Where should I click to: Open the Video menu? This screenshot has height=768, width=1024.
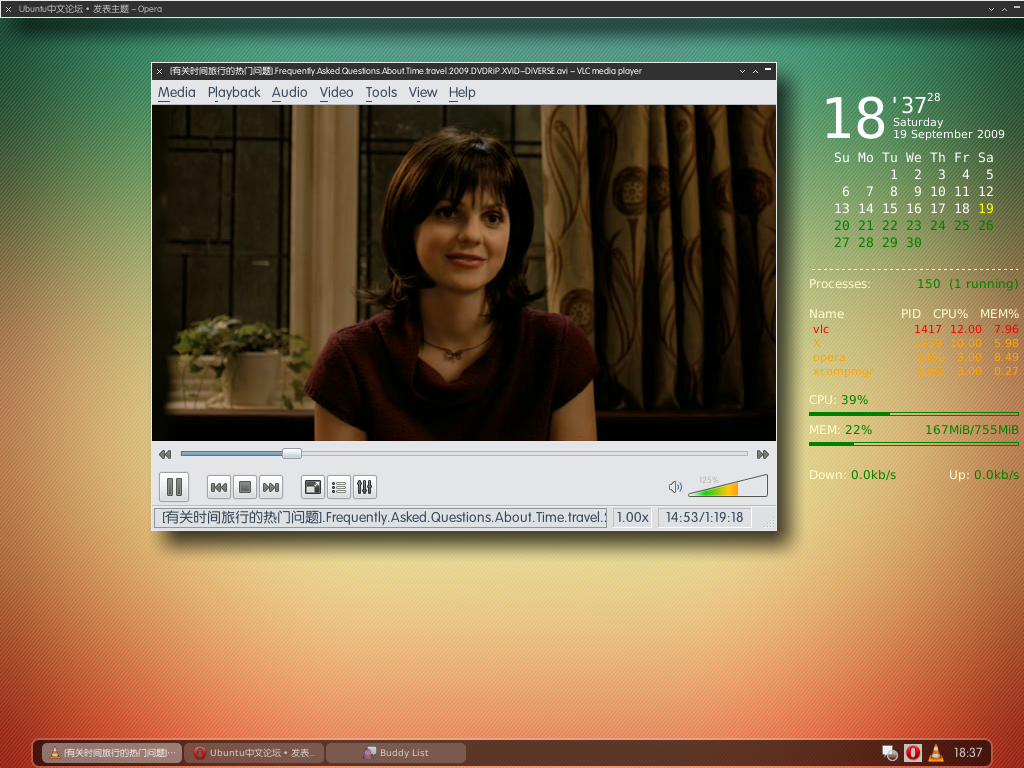[x=336, y=93]
